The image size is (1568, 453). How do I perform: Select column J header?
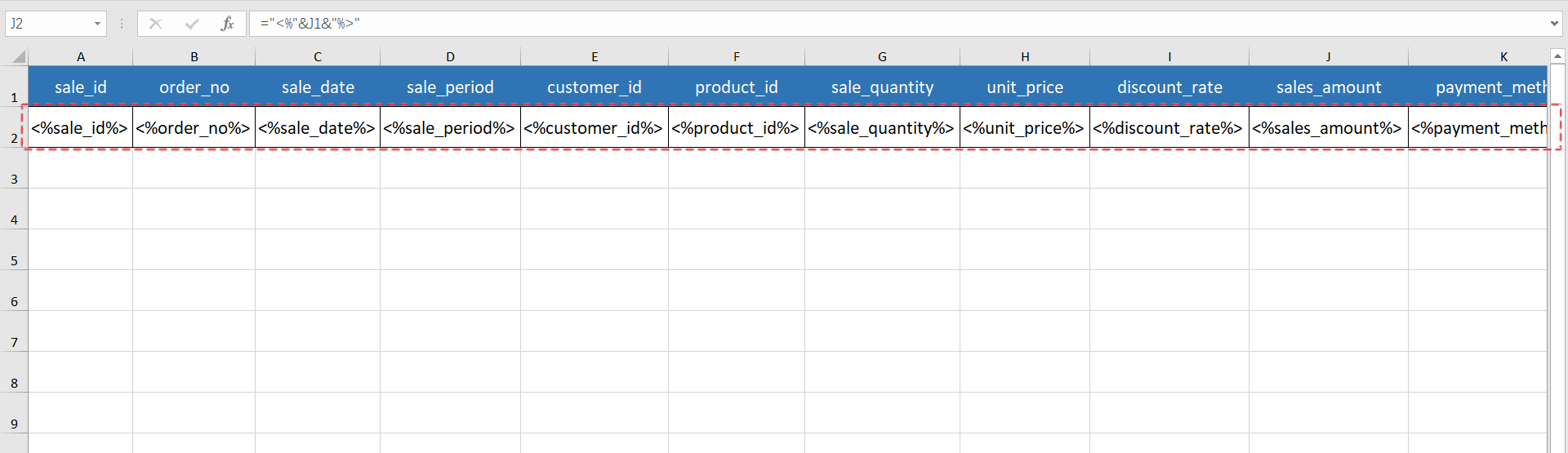(1329, 56)
